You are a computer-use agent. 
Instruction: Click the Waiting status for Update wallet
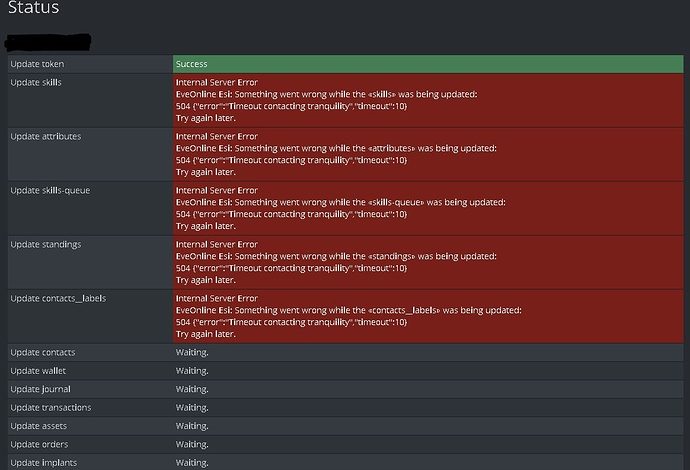pyautogui.click(x=192, y=371)
